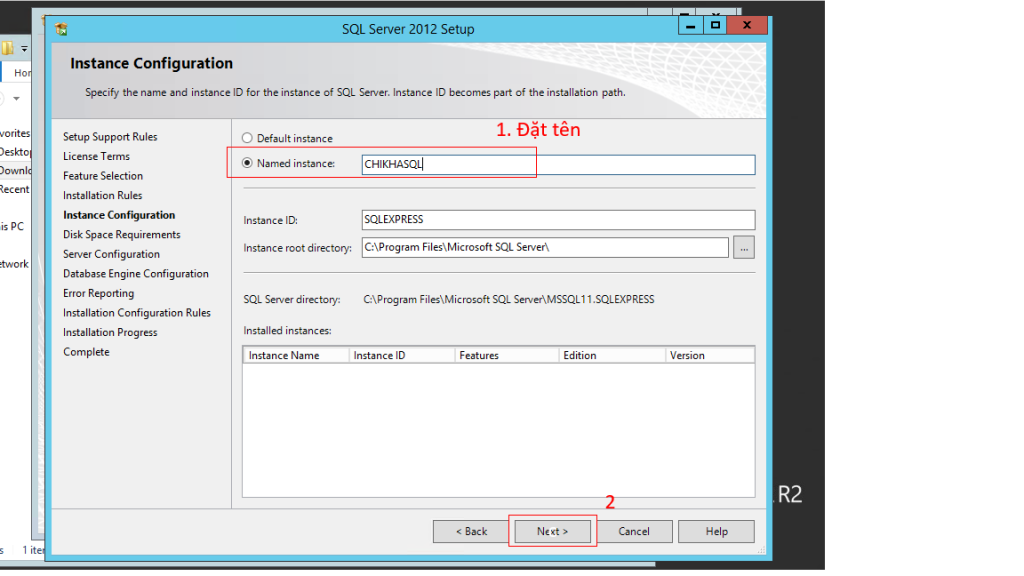Minimize the SQL Server 2012 Setup window
Screen dimensions: 1024x576
point(690,25)
